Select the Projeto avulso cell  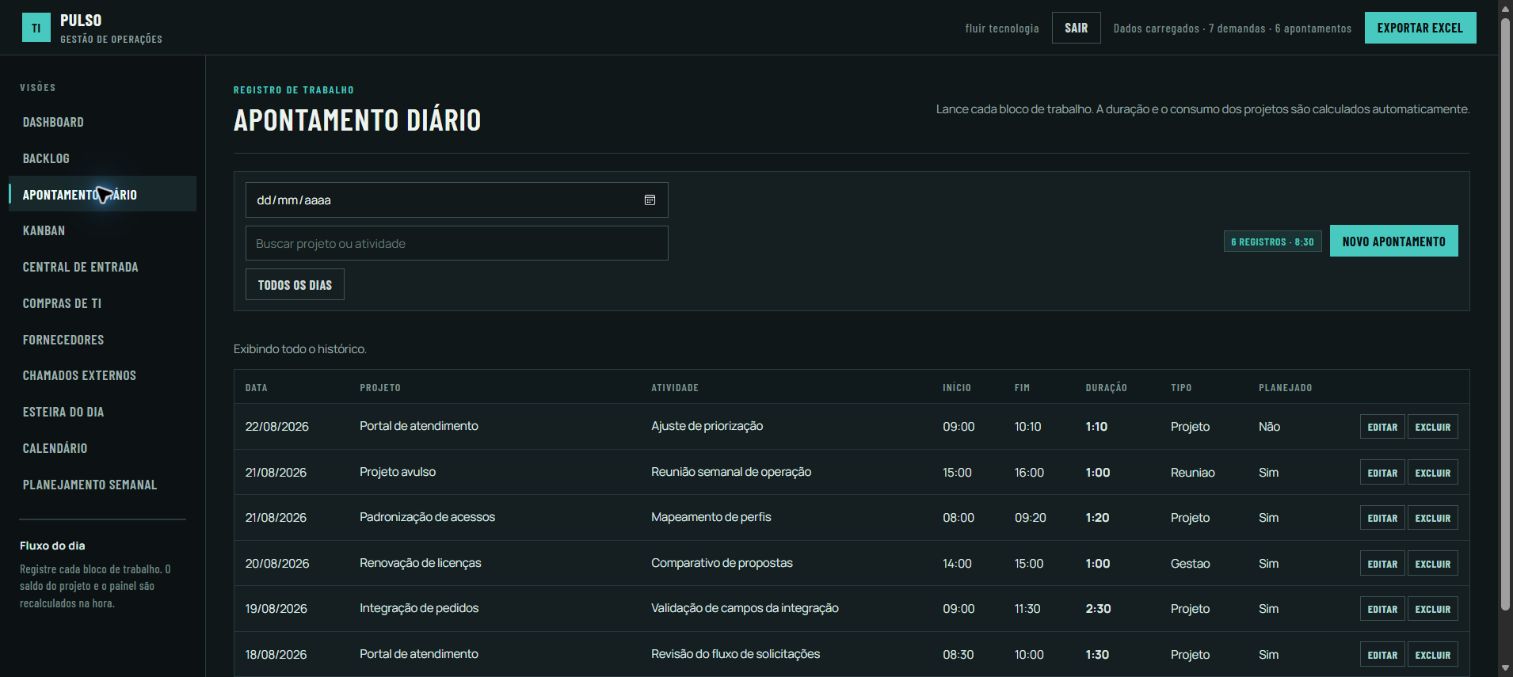coord(398,472)
